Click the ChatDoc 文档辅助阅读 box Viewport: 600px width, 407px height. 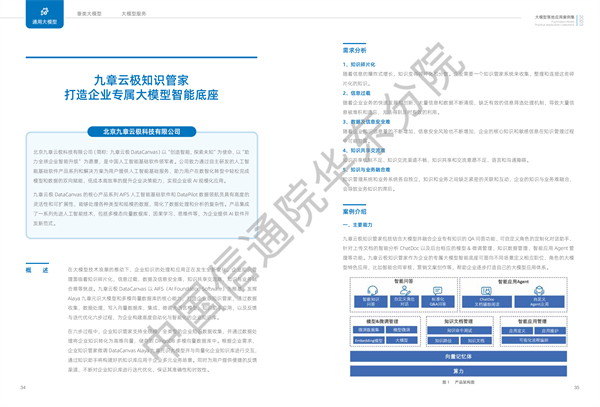pyautogui.click(x=486, y=301)
